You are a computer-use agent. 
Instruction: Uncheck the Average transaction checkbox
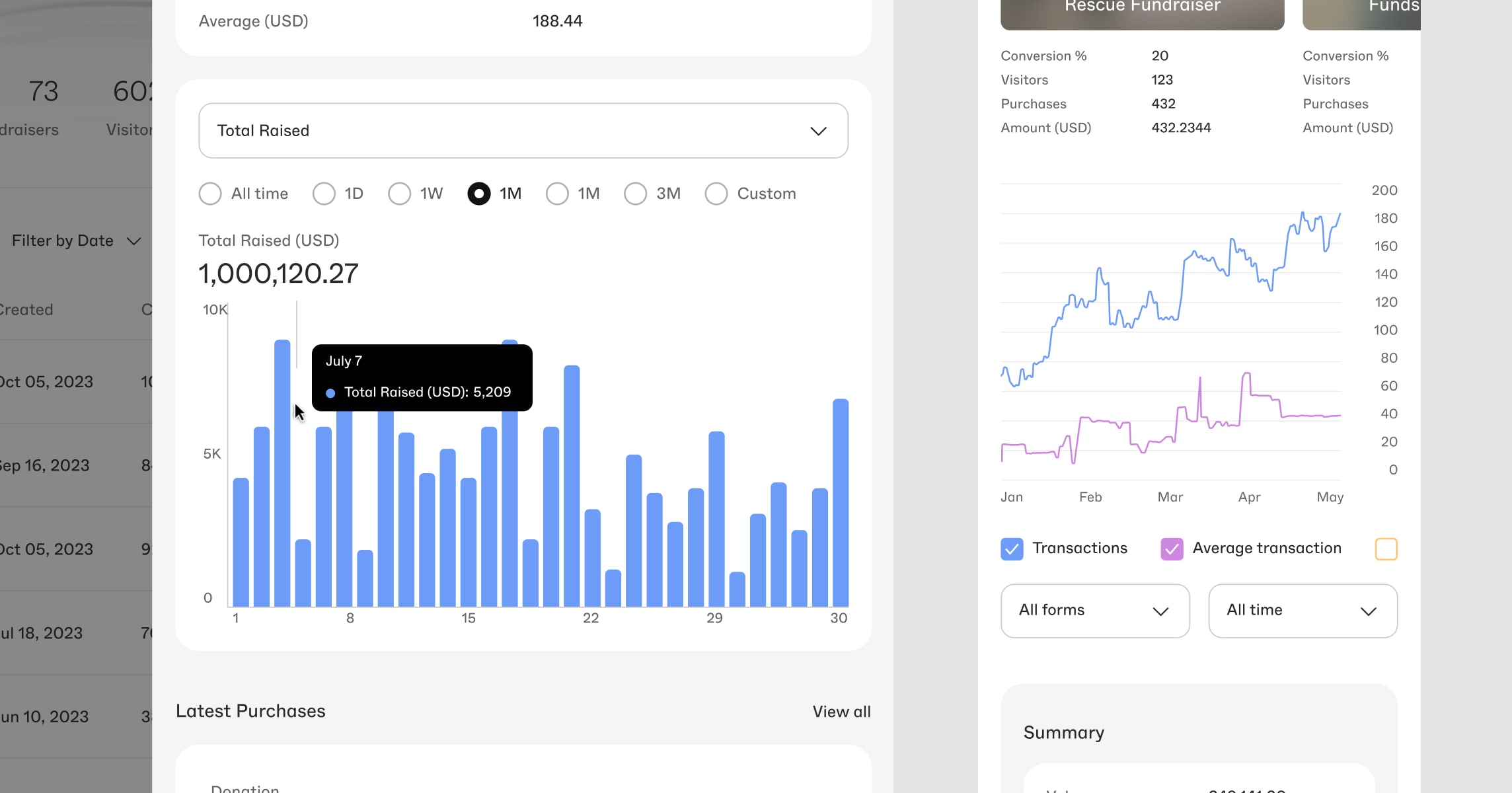(1172, 549)
